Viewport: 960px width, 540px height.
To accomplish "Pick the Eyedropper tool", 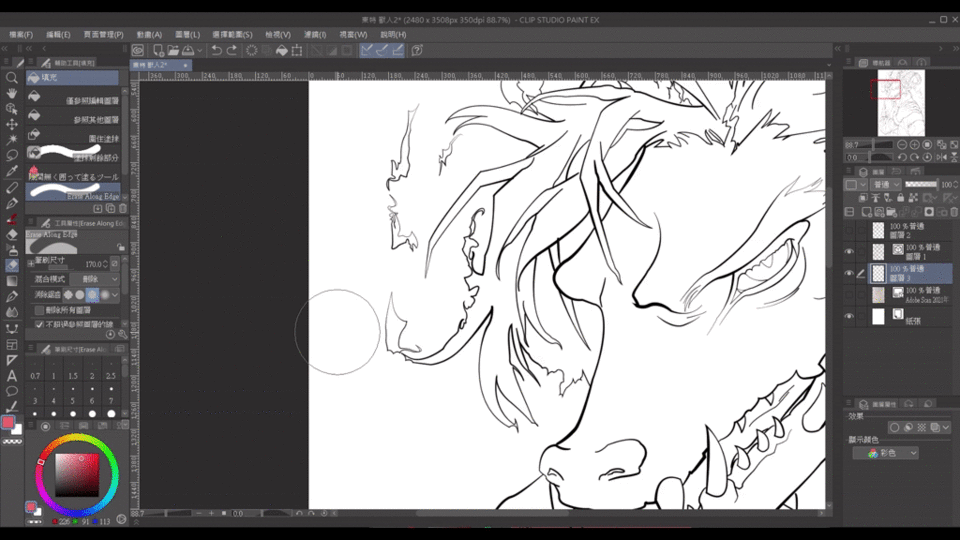I will (12, 171).
